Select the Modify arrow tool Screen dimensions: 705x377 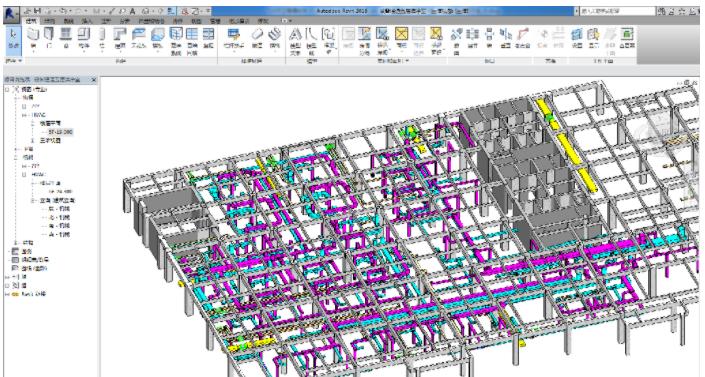pos(13,40)
